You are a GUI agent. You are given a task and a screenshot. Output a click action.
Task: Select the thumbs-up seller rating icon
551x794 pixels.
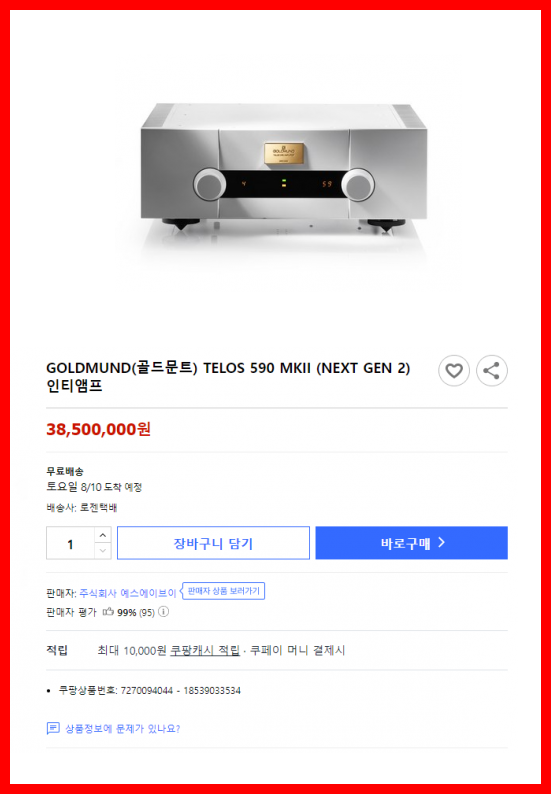tap(108, 612)
